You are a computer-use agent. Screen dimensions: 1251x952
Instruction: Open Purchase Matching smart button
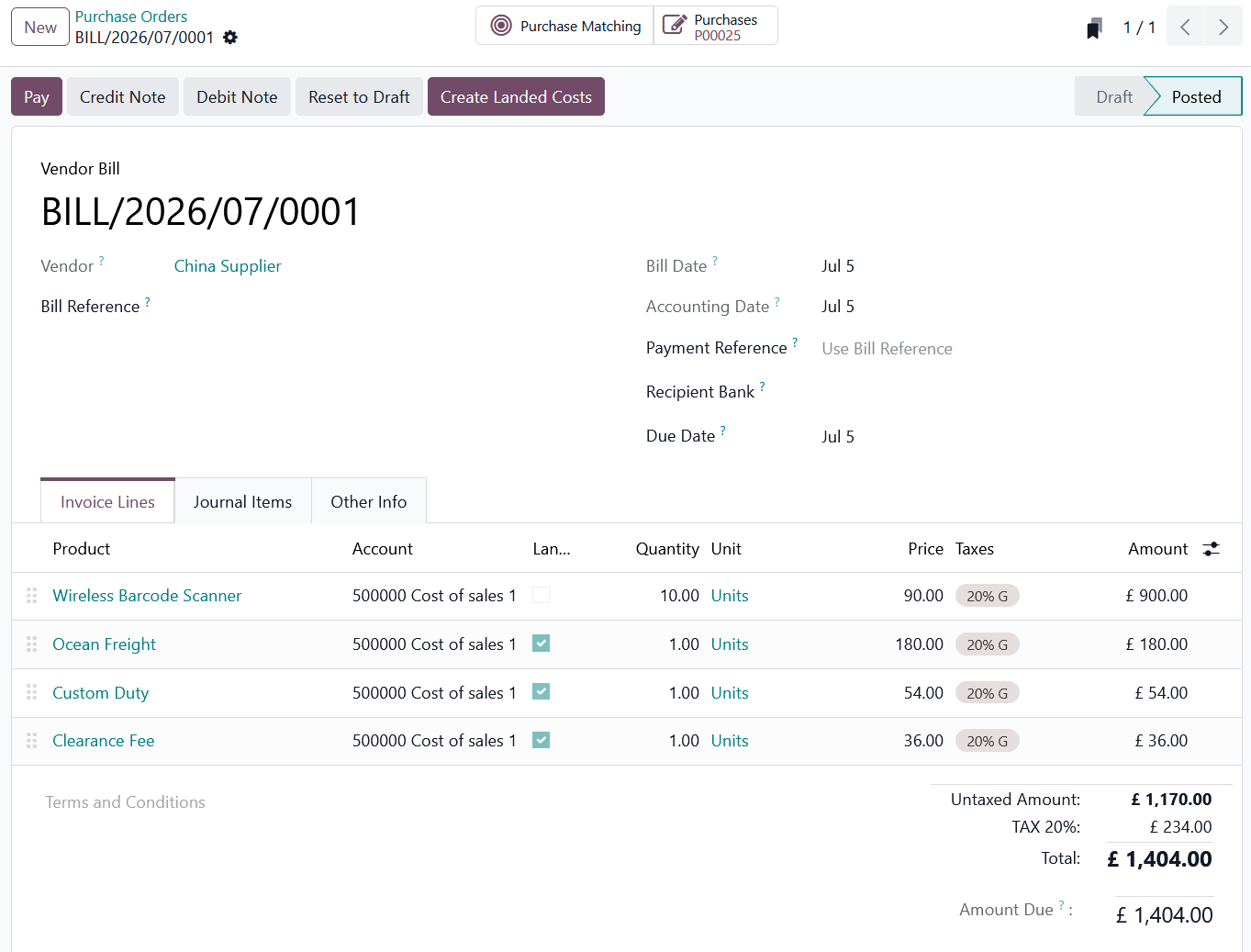564,26
